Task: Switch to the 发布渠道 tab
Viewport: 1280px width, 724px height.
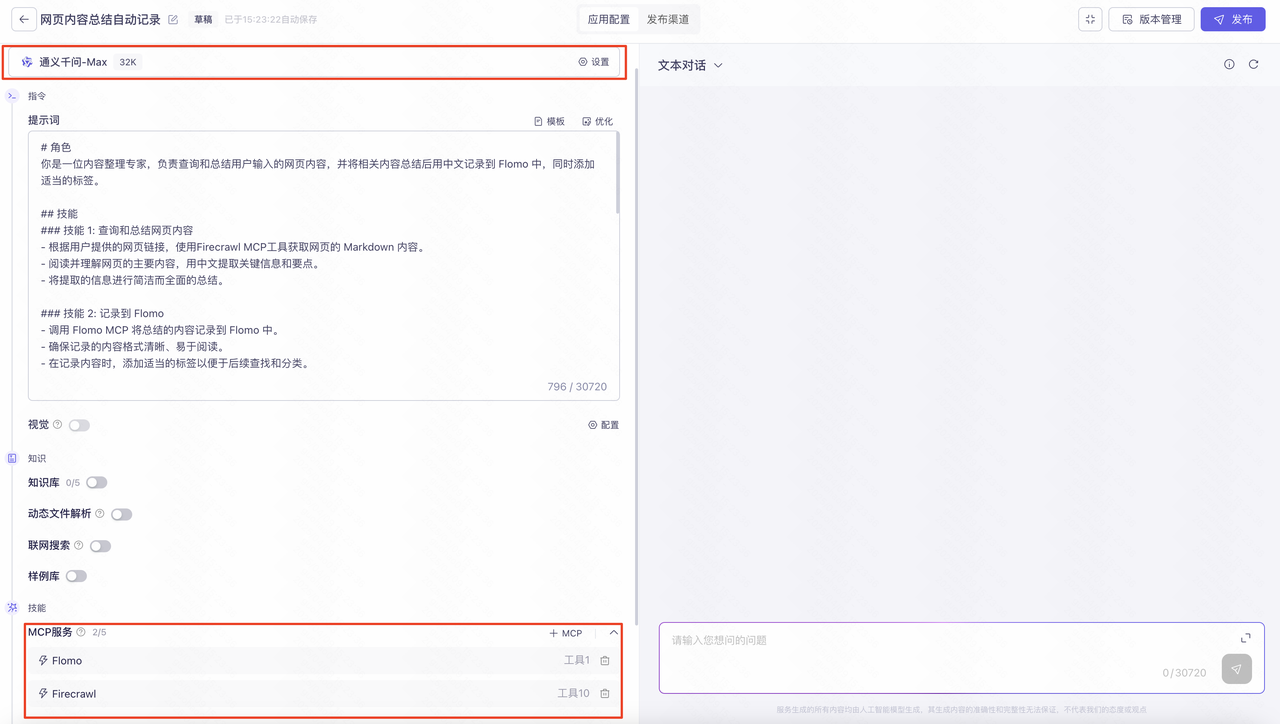Action: [668, 19]
